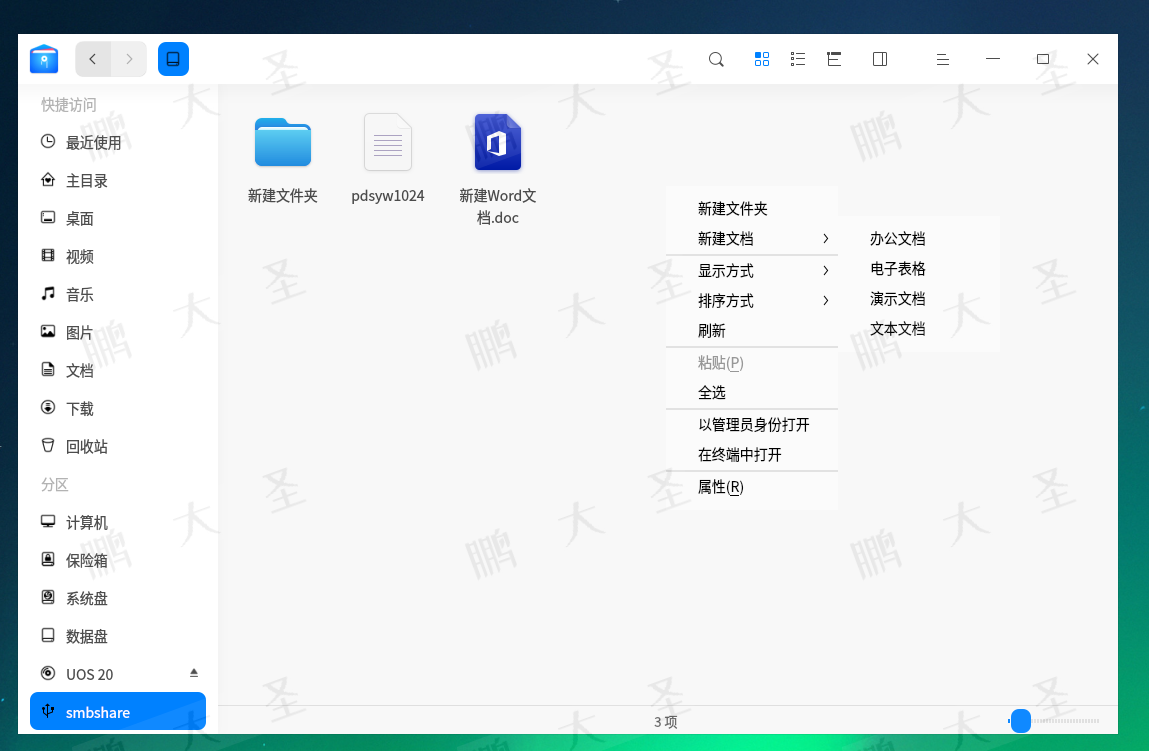Image resolution: width=1149 pixels, height=751 pixels.
Task: Switch to tree view mode
Action: [834, 59]
